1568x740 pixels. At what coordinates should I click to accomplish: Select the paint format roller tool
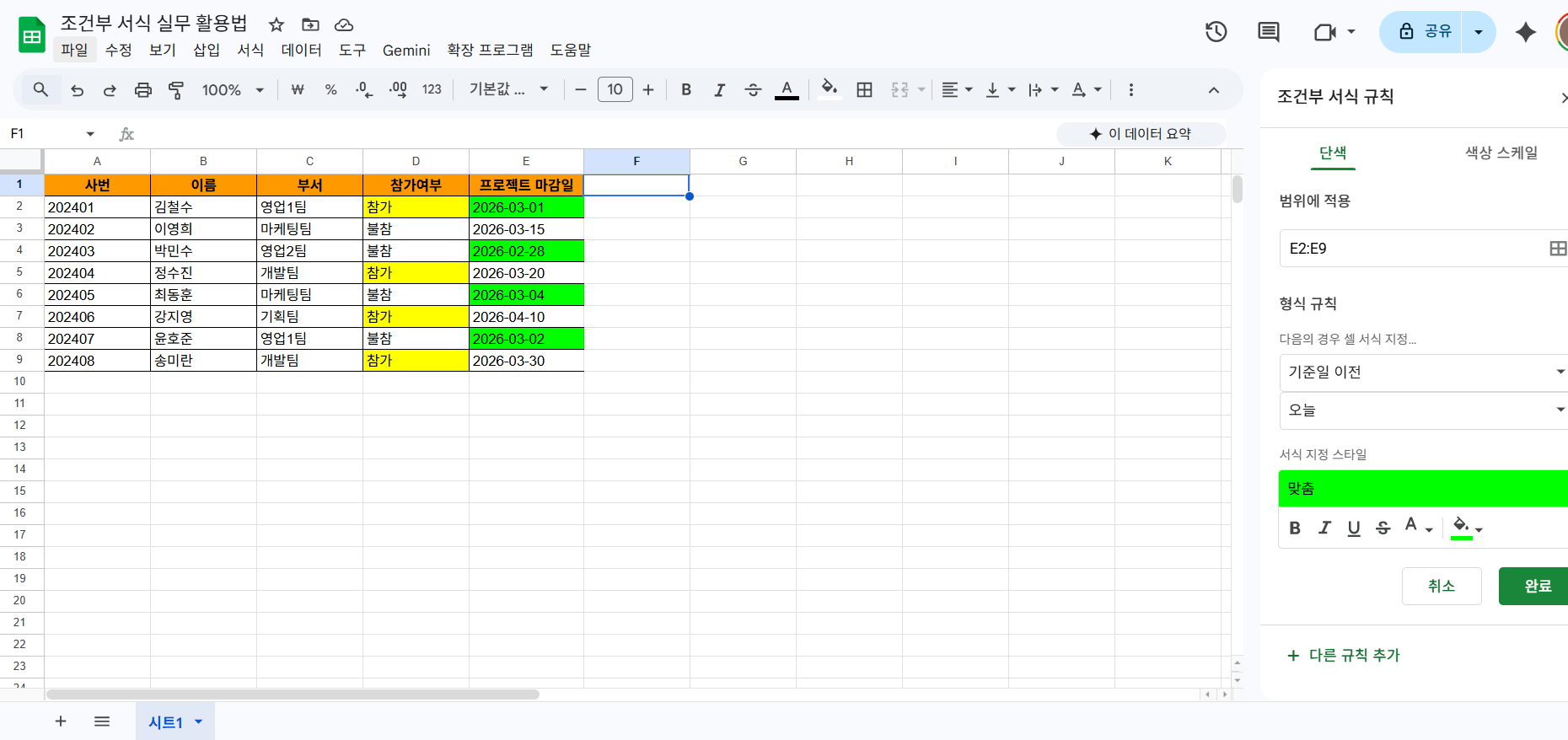click(x=176, y=90)
